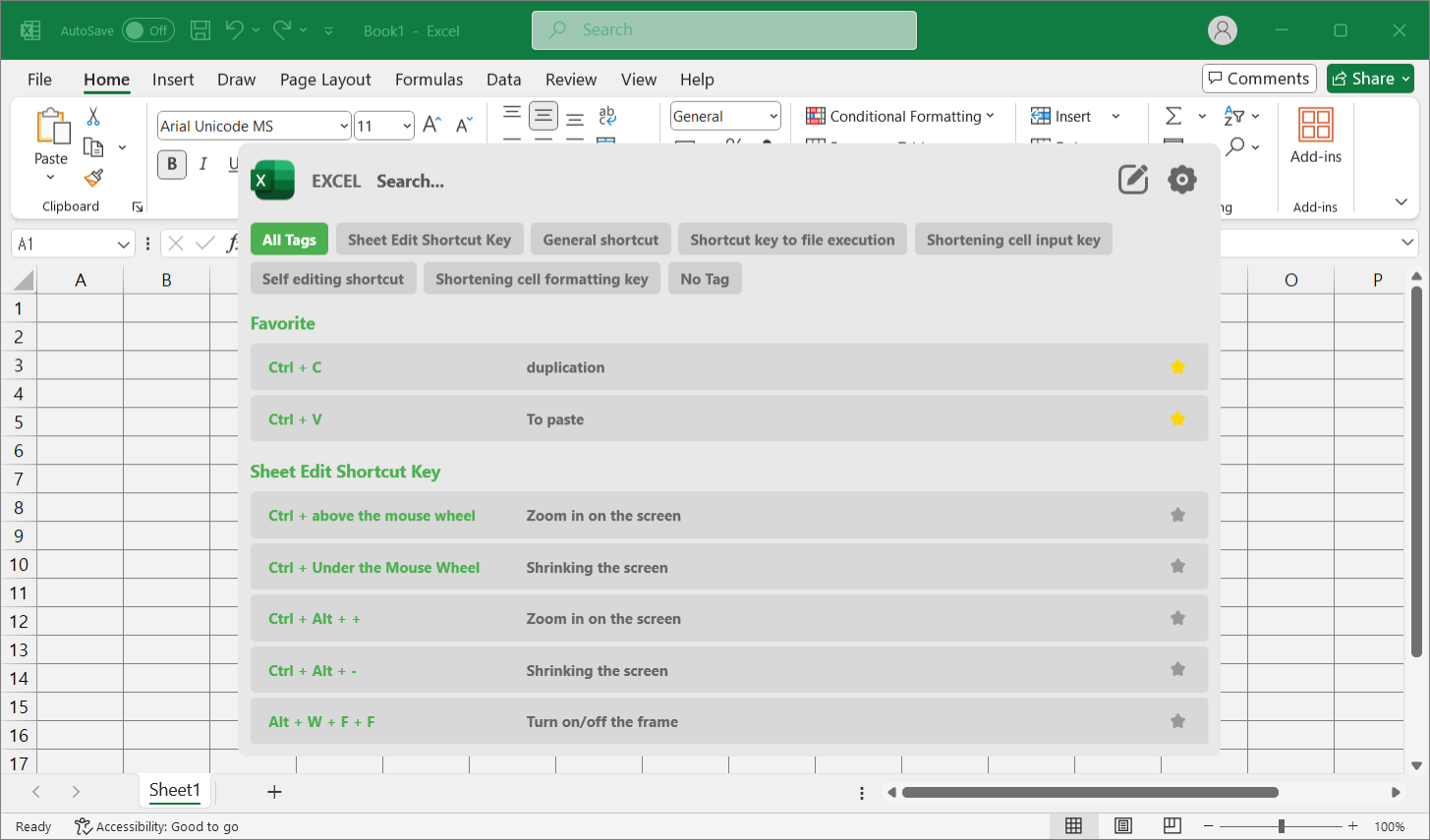Image resolution: width=1430 pixels, height=840 pixels.
Task: Click the Paste clipboard icon
Action: click(x=52, y=127)
